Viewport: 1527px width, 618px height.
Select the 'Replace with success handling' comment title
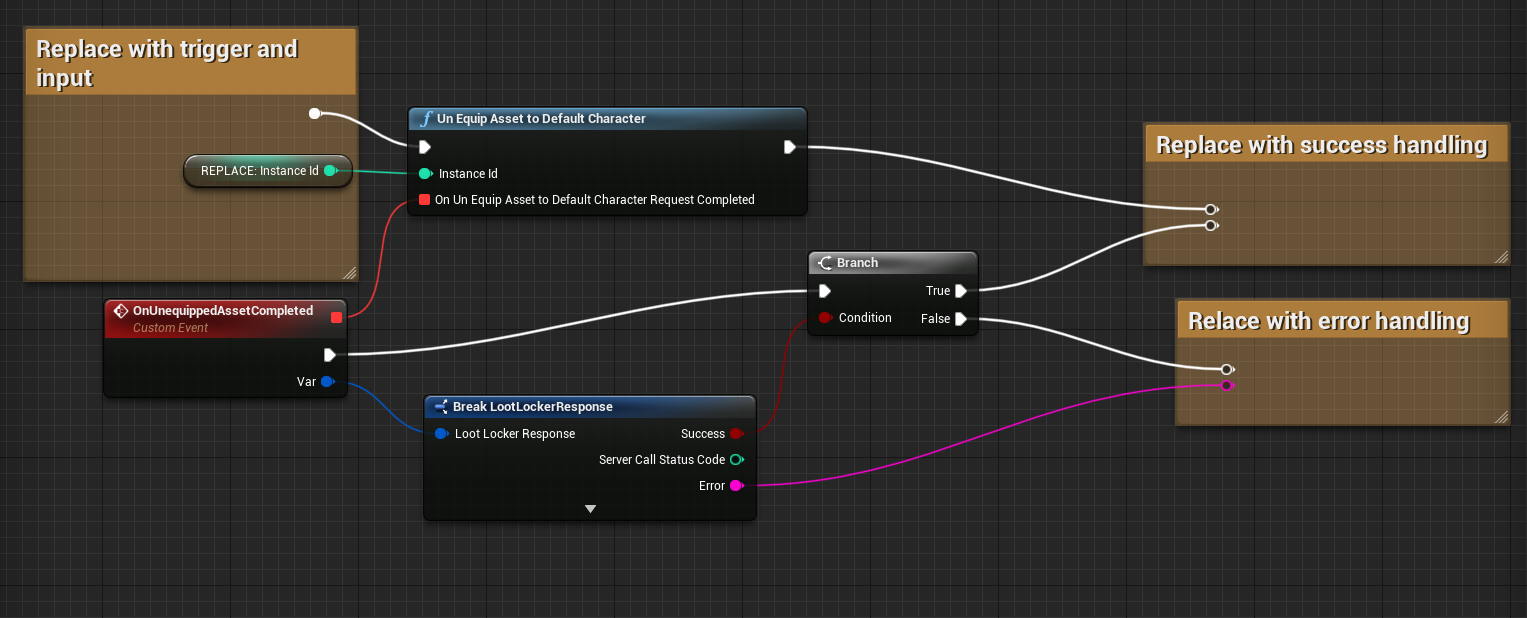(1322, 145)
